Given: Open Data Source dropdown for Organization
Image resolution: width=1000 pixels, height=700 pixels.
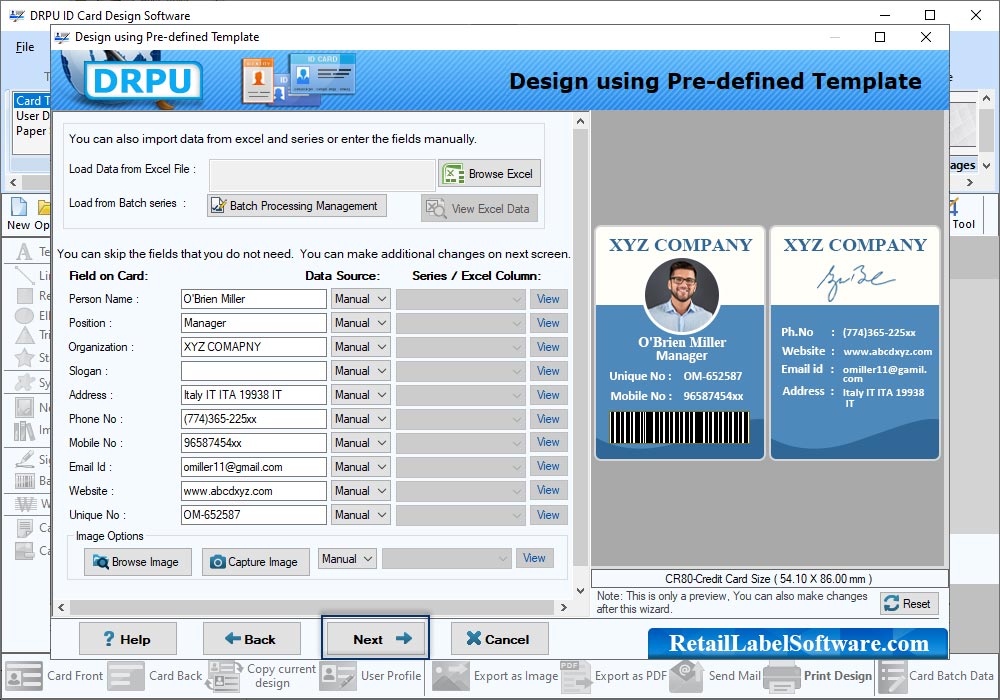Looking at the screenshot, I should (360, 347).
